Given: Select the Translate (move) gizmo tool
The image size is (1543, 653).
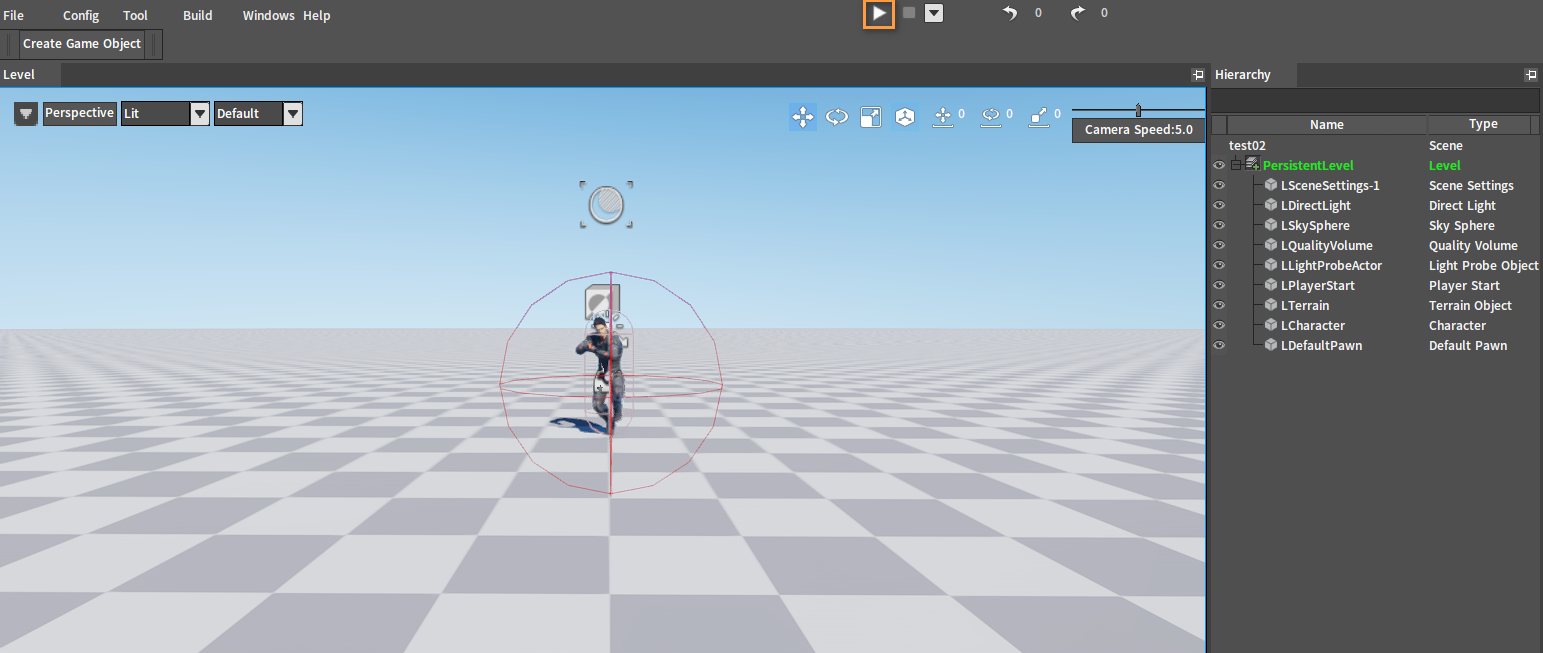Looking at the screenshot, I should click(802, 117).
